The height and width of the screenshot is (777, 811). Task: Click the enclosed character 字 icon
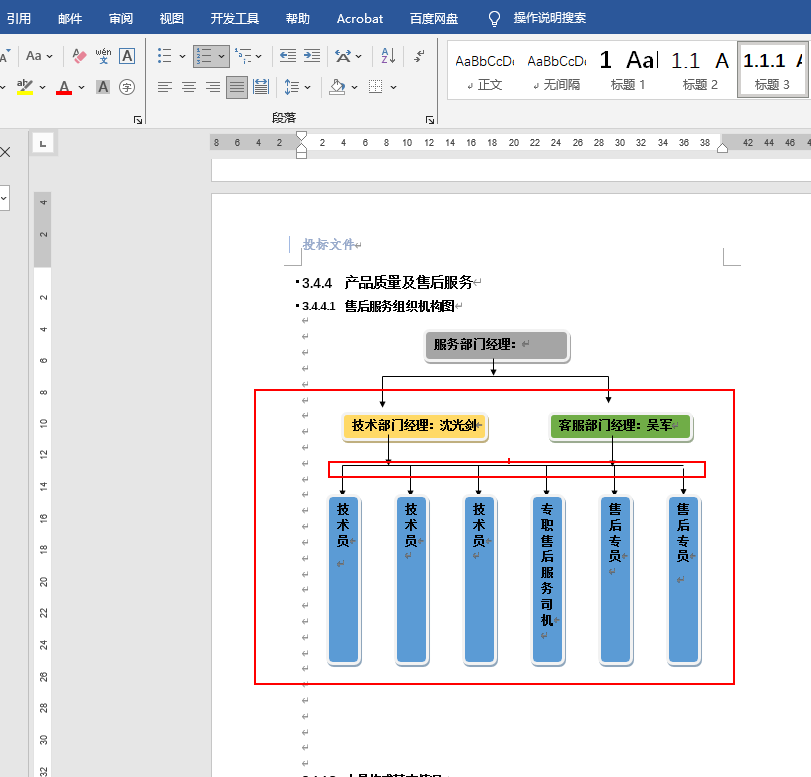click(127, 87)
